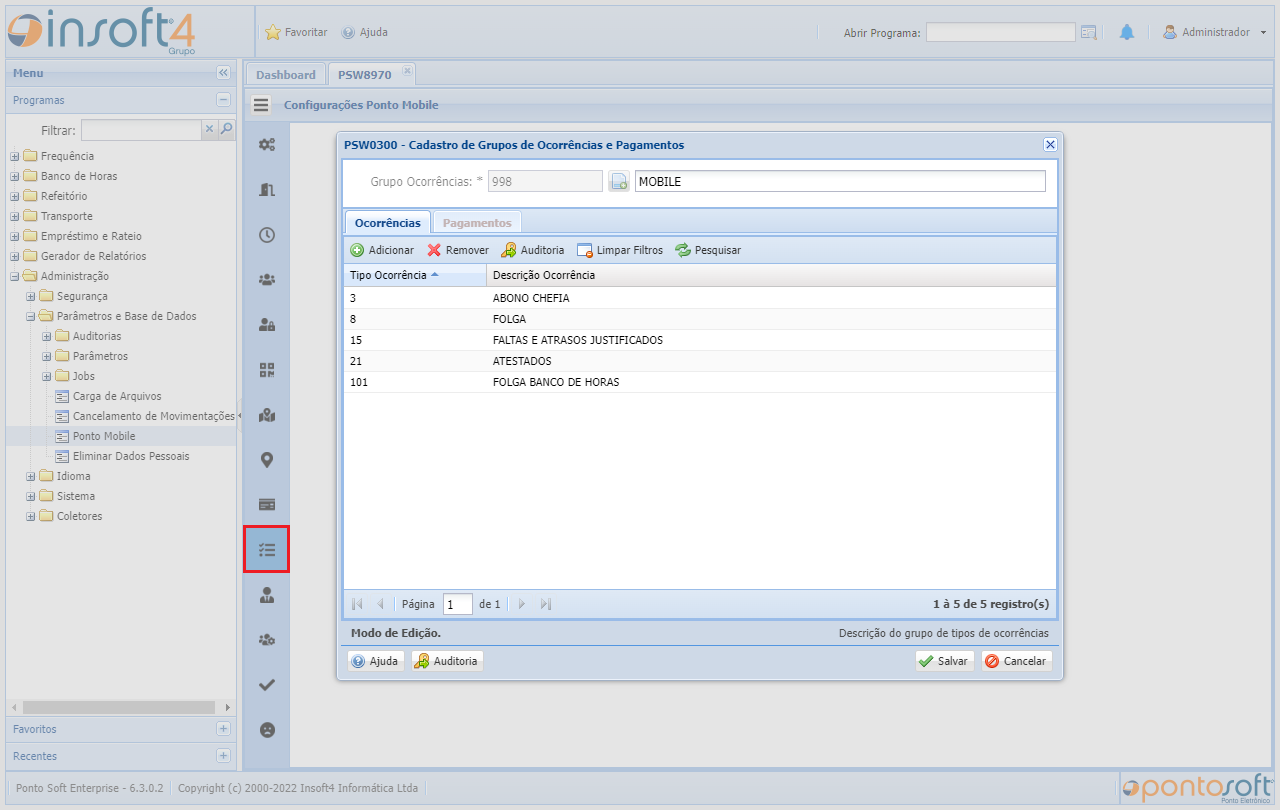Click the Salvar button
Viewport: 1280px width, 810px height.
(x=944, y=661)
